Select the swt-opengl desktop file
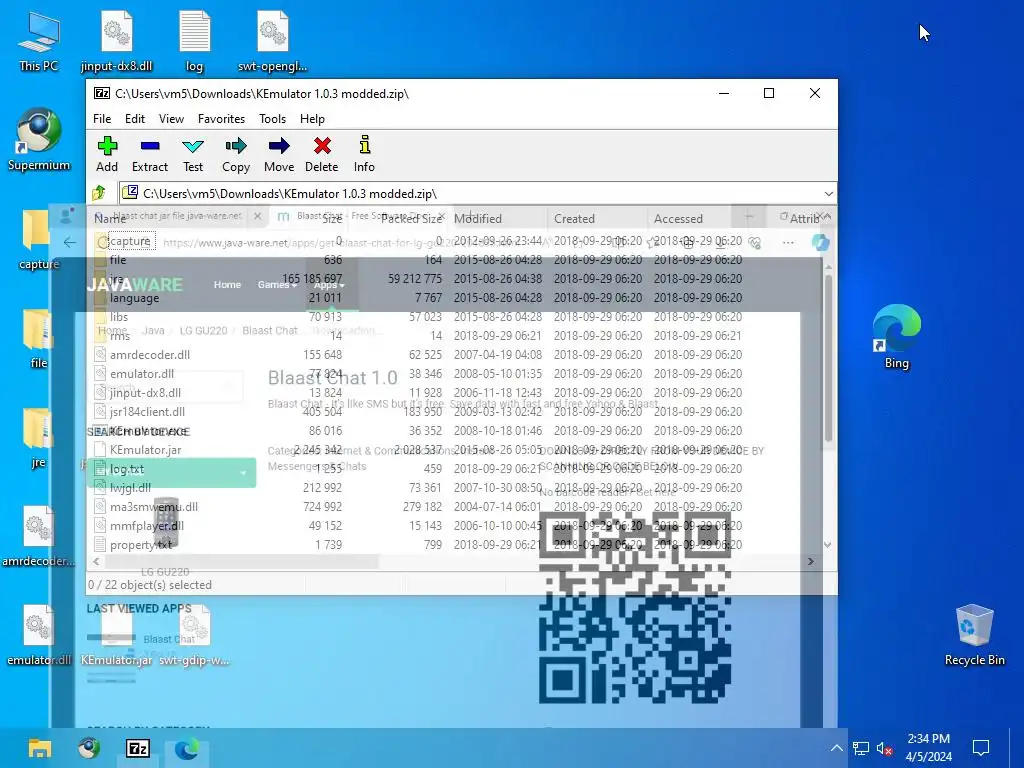This screenshot has height=768, width=1024. (x=272, y=41)
